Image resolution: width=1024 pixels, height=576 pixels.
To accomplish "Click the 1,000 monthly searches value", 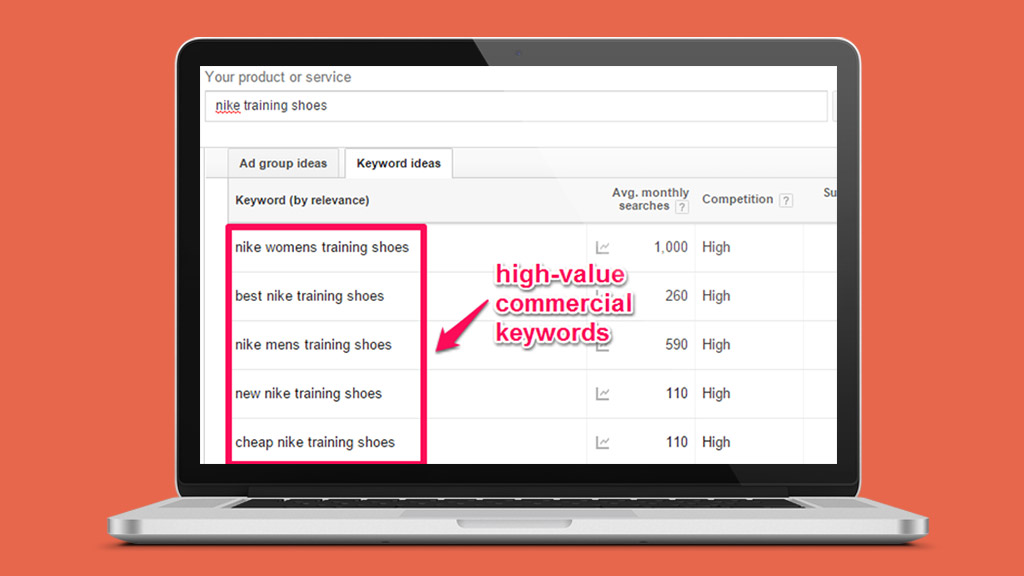I will pyautogui.click(x=671, y=248).
